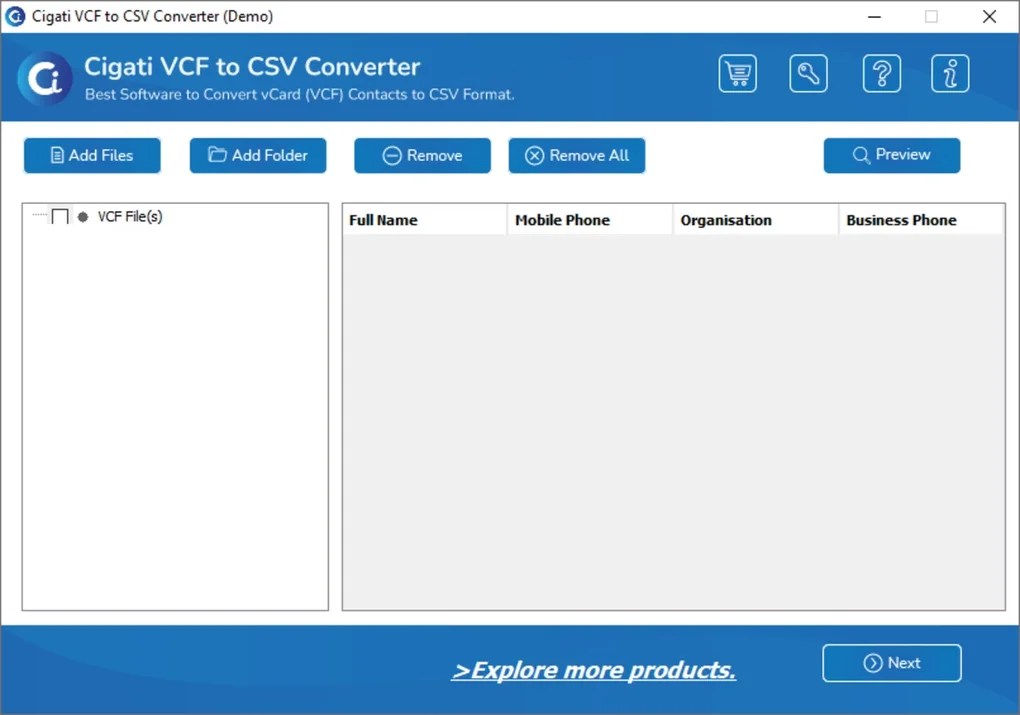Viewport: 1020px width, 715px height.
Task: Click the Remove All button
Action: (x=577, y=155)
